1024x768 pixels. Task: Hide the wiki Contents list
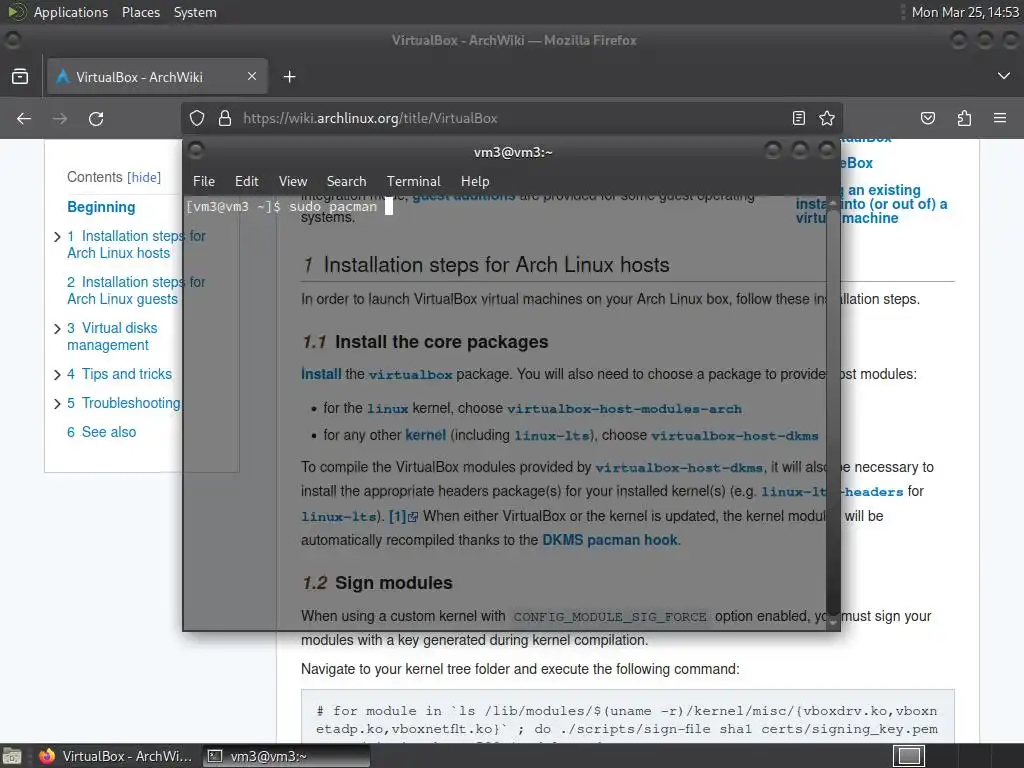tap(144, 177)
